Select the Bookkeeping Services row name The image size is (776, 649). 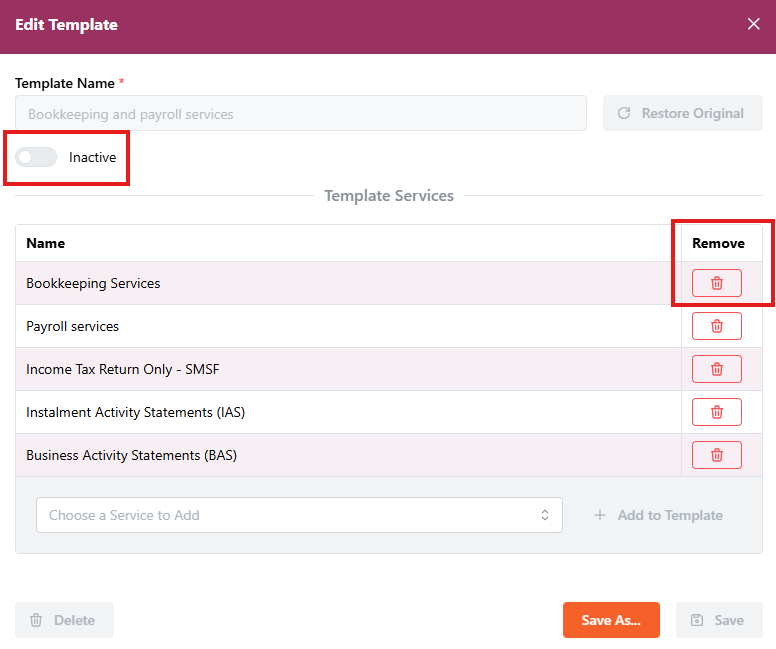click(x=93, y=283)
